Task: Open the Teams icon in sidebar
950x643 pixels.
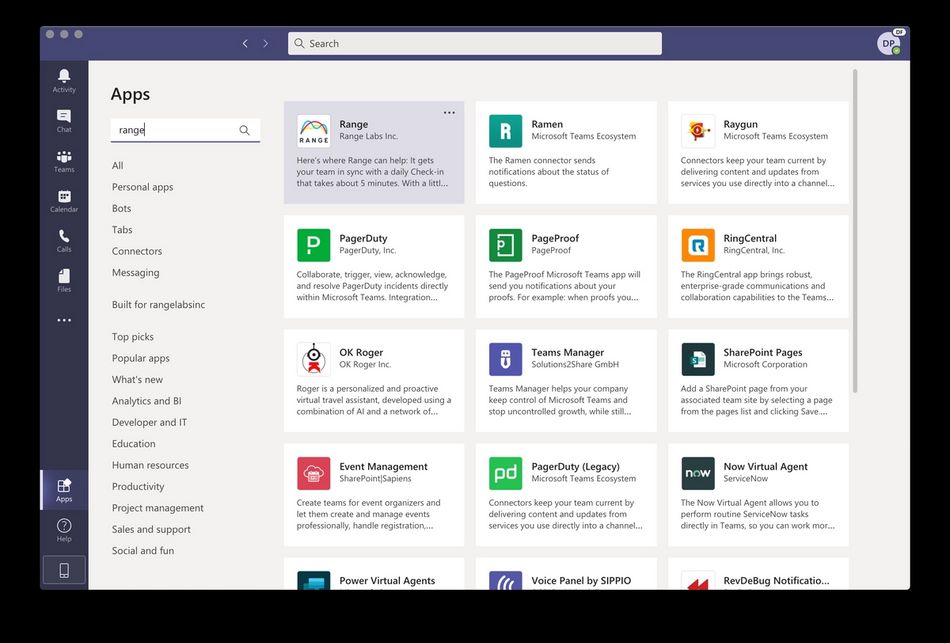Action: [64, 156]
